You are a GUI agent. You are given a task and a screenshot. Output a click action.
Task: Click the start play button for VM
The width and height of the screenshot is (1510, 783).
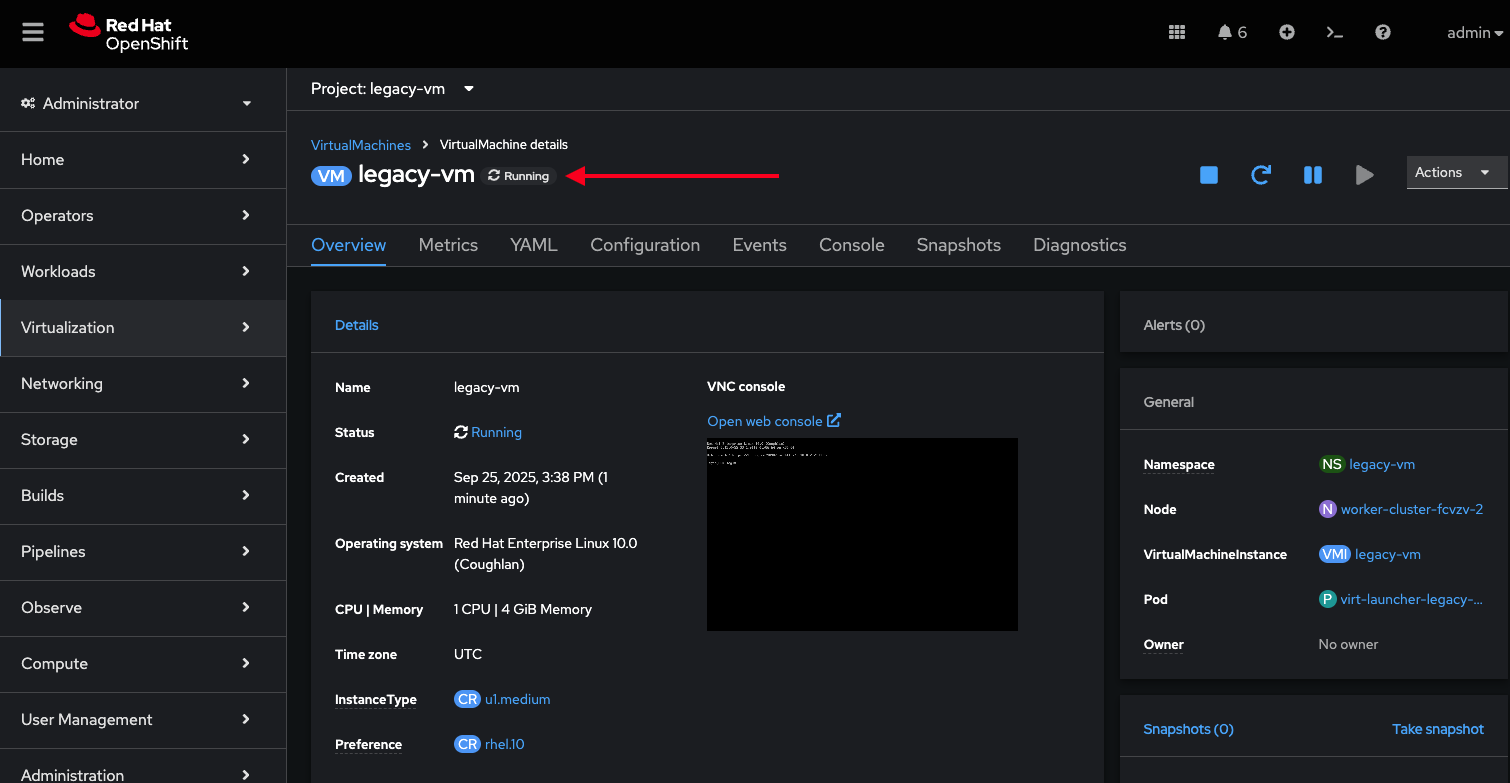point(1364,175)
